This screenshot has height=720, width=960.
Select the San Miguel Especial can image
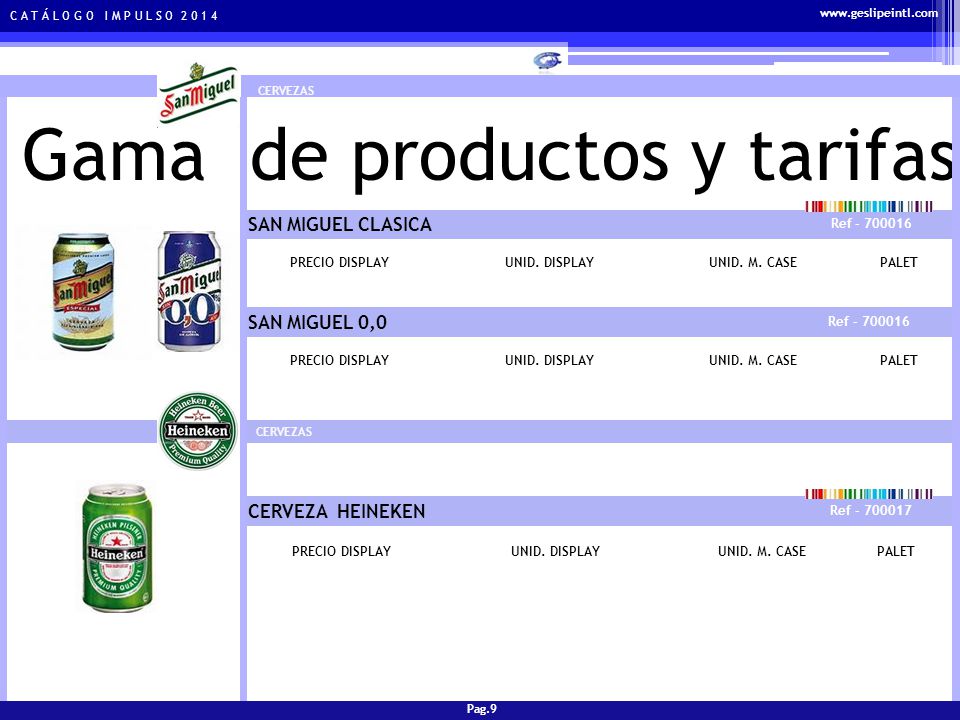point(83,291)
